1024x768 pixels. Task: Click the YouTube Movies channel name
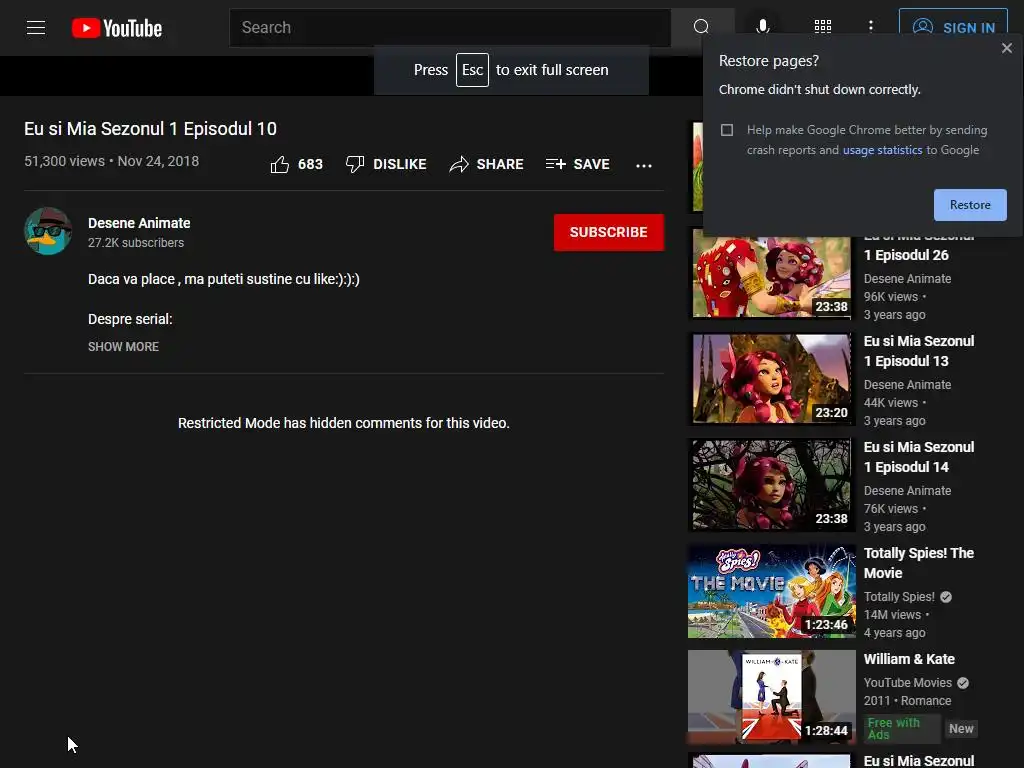908,683
